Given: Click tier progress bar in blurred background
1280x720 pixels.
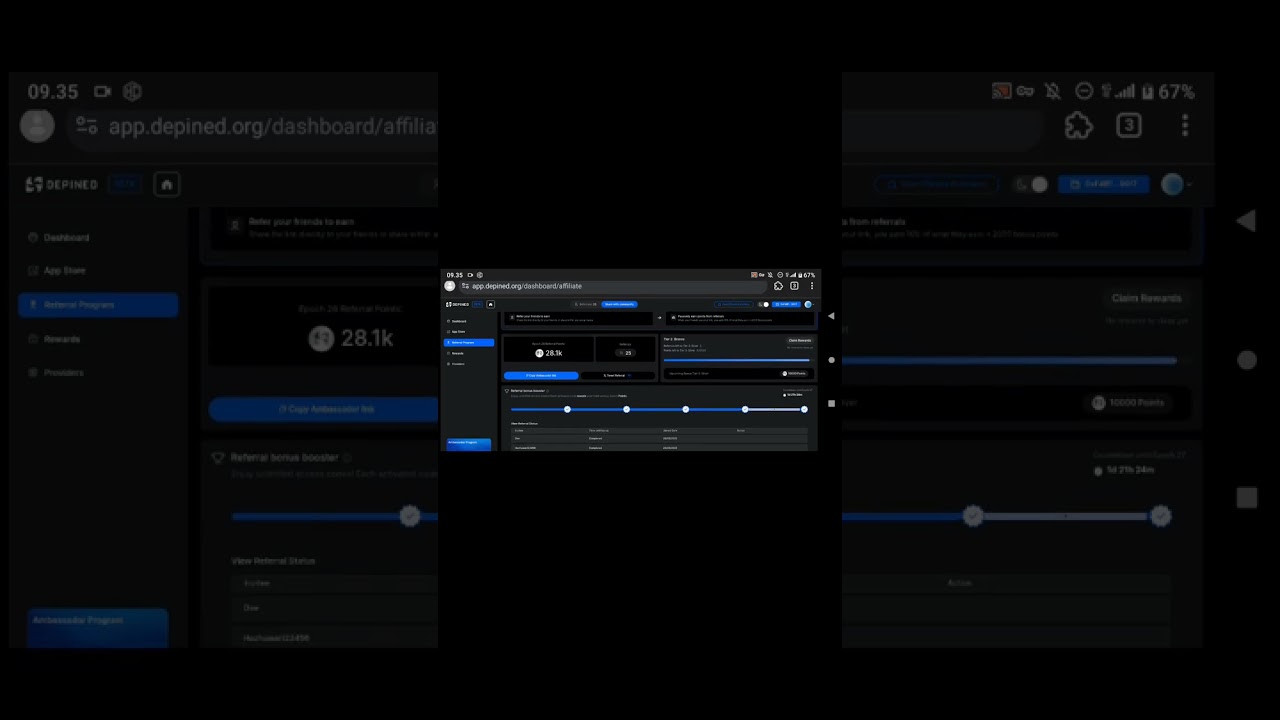Looking at the screenshot, I should click(1009, 360).
